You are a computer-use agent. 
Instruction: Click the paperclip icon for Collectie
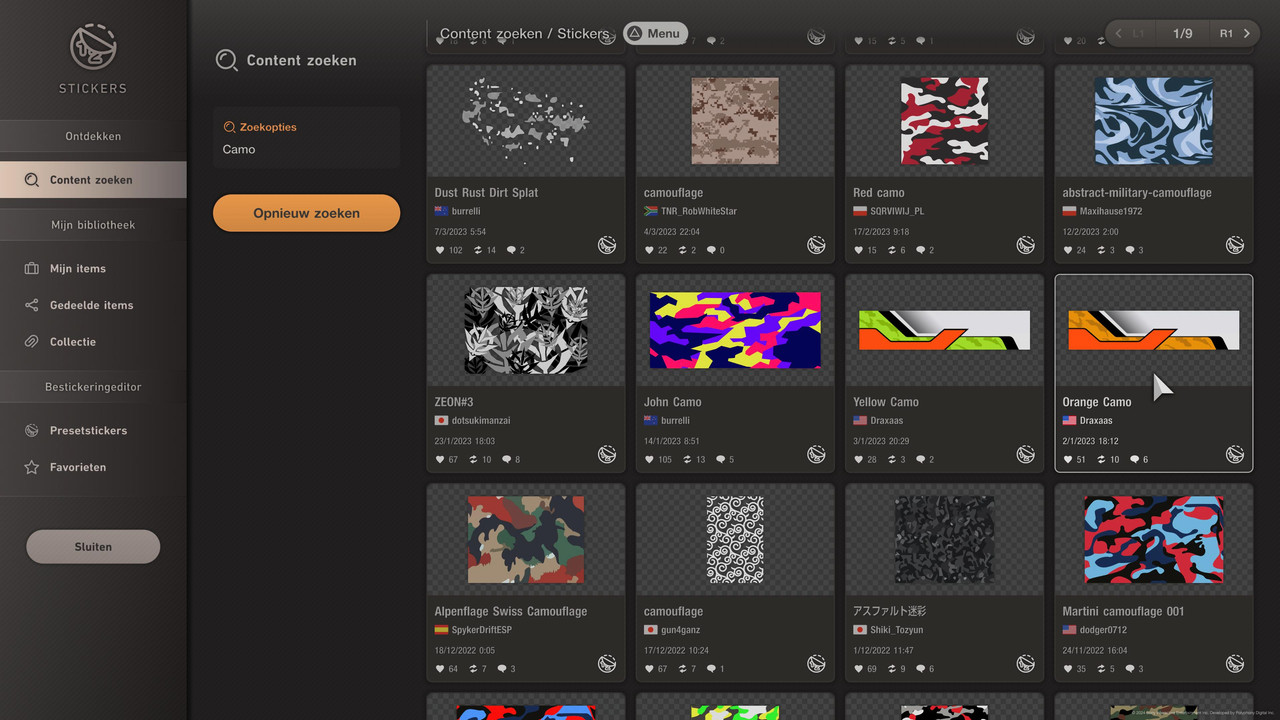coord(31,342)
